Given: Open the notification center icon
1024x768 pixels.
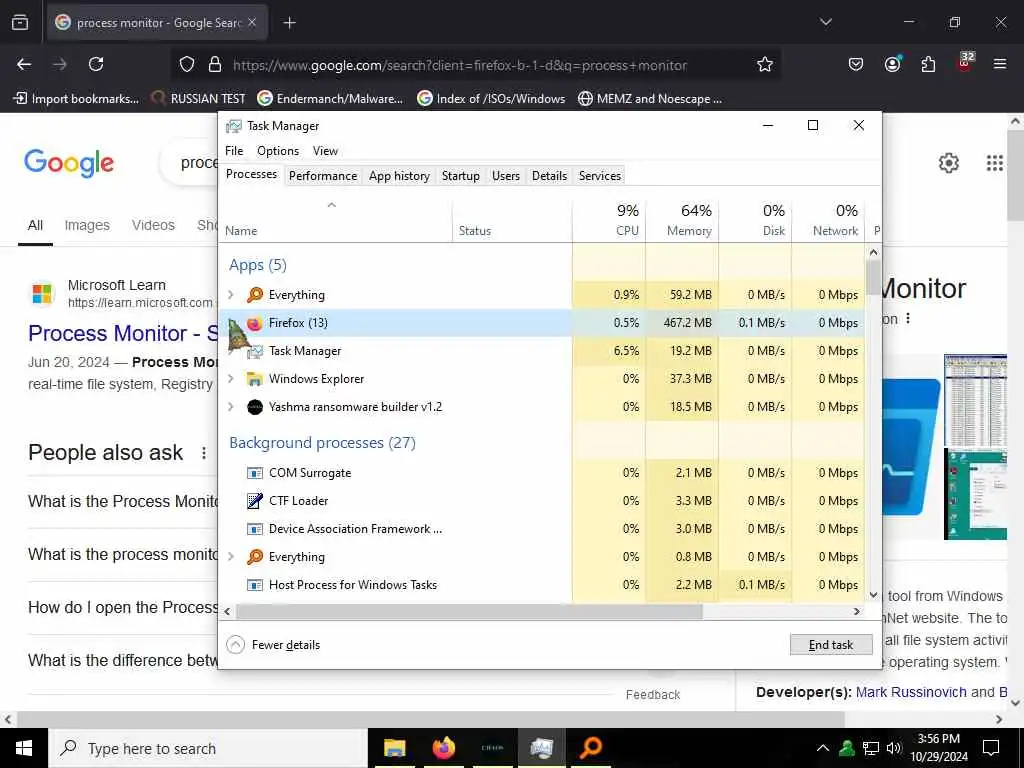Looking at the screenshot, I should tap(991, 748).
